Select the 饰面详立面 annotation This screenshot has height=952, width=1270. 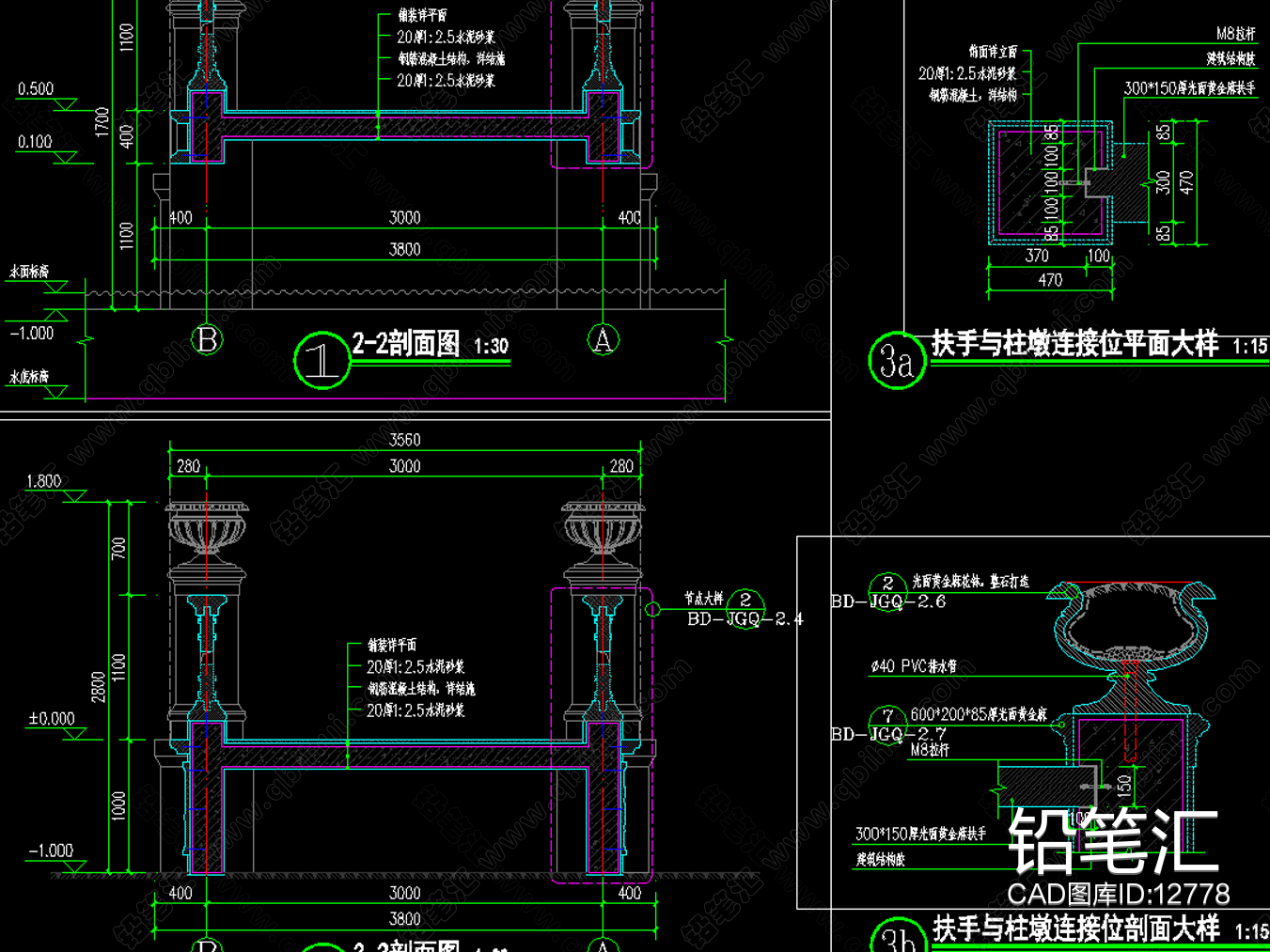click(993, 52)
